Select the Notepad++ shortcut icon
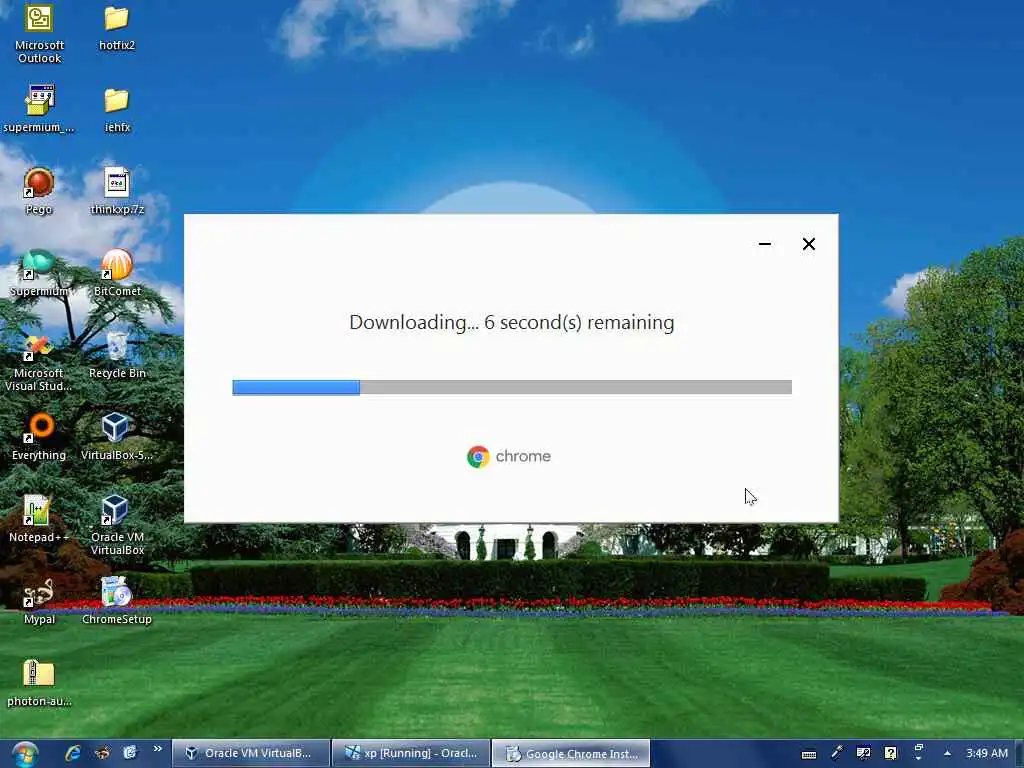This screenshot has width=1024, height=768. (x=39, y=520)
